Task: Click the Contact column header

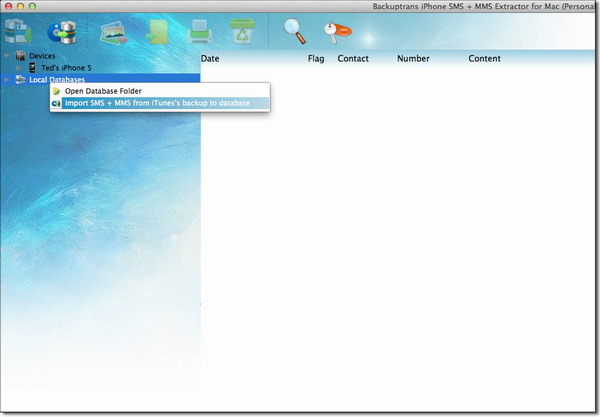Action: (353, 59)
